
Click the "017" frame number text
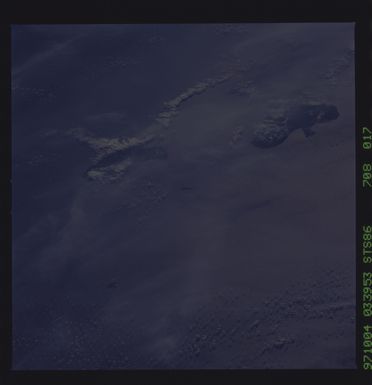(367, 138)
